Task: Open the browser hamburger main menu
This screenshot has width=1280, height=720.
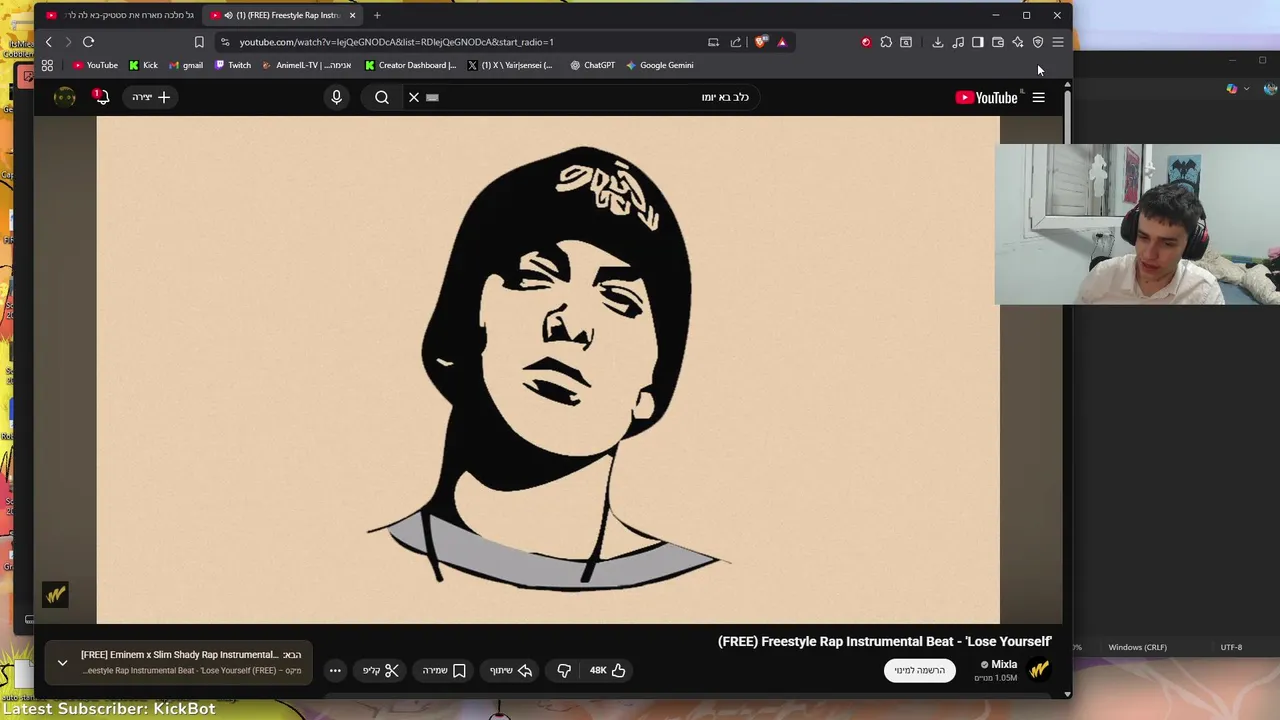Action: click(x=1058, y=42)
